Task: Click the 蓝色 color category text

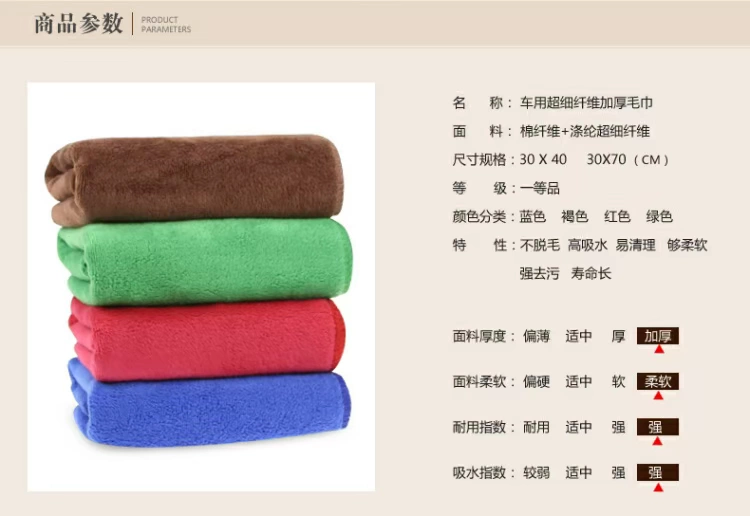Action: (532, 217)
